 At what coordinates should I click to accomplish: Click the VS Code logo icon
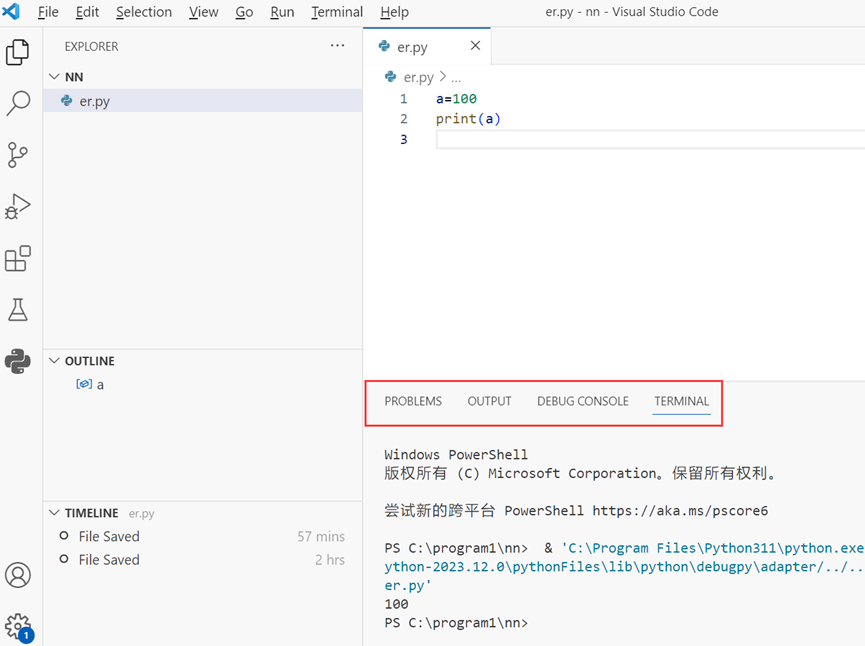point(11,11)
